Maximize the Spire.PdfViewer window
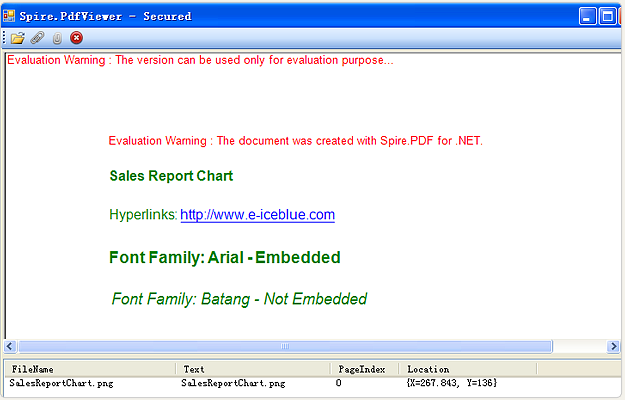Screen dimensions: 625x400 pos(607,16)
